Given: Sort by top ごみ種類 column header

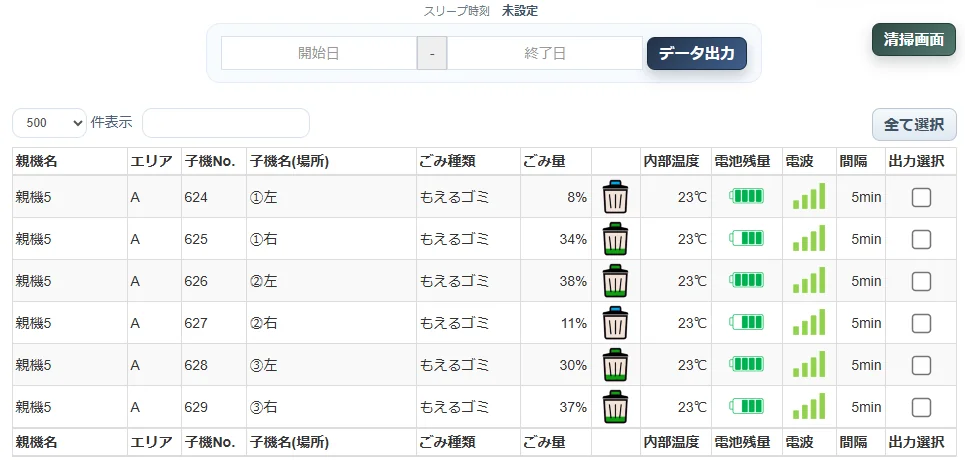Looking at the screenshot, I should [468, 161].
